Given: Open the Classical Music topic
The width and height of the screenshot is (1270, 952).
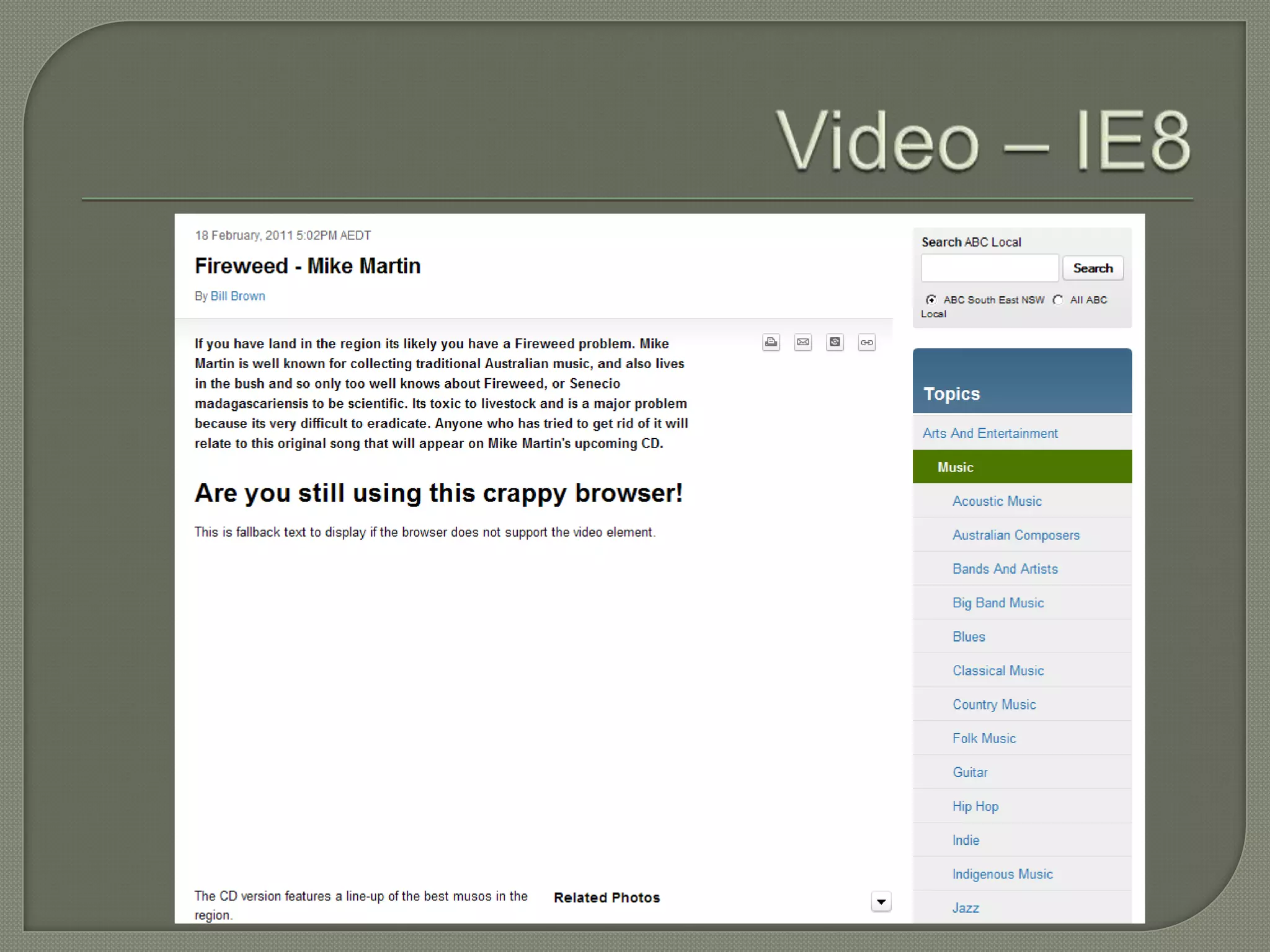Looking at the screenshot, I should point(998,671).
